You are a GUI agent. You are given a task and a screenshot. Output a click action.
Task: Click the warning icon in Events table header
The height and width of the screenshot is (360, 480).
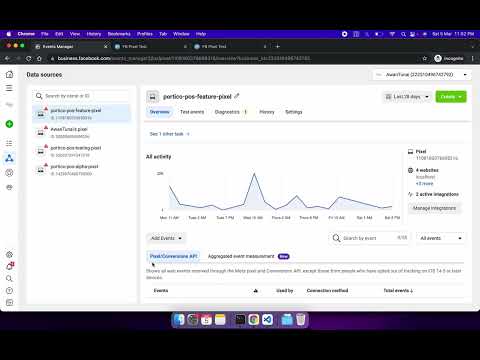tap(256, 291)
